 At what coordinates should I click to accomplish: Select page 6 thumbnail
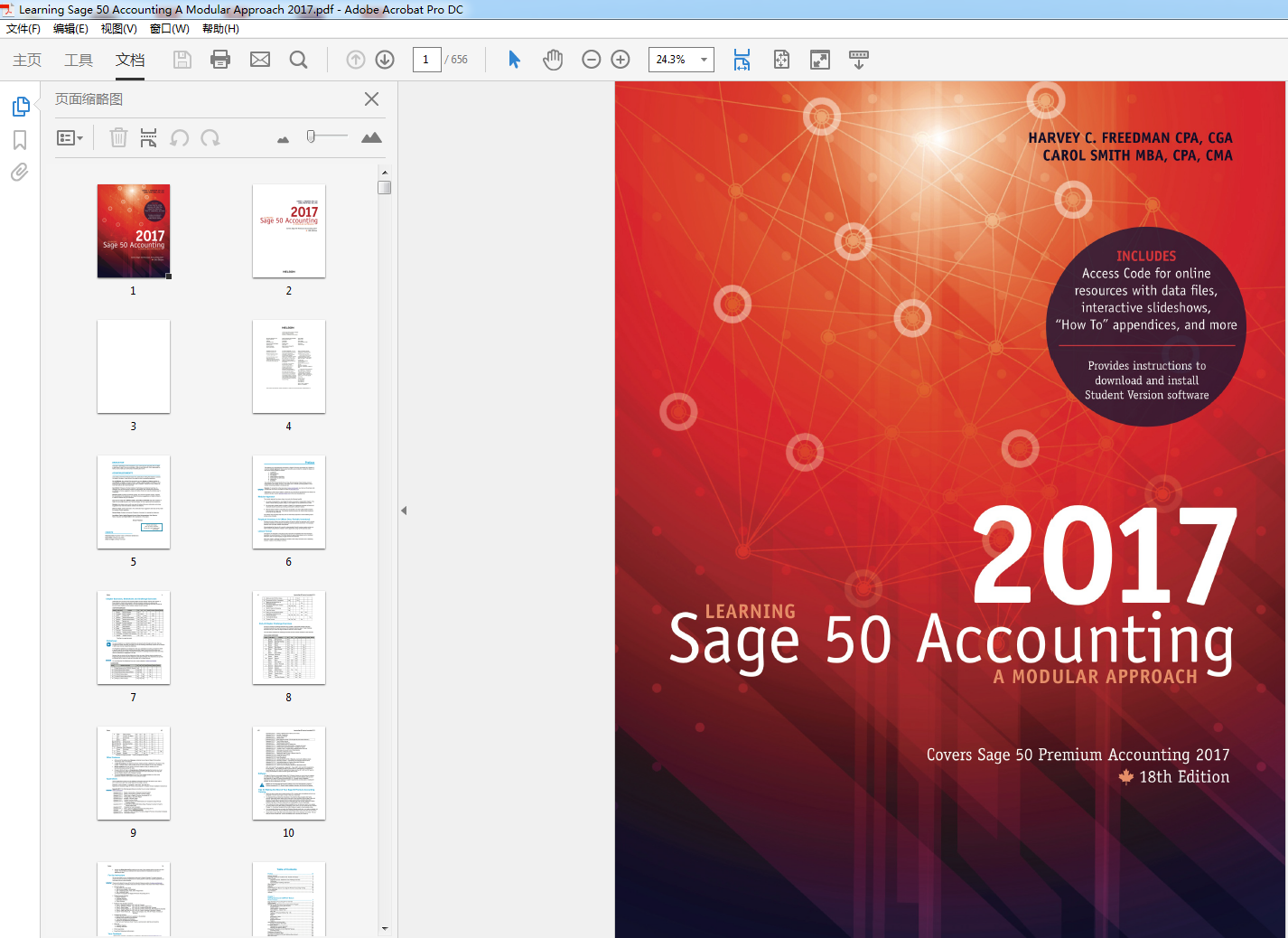coord(289,502)
